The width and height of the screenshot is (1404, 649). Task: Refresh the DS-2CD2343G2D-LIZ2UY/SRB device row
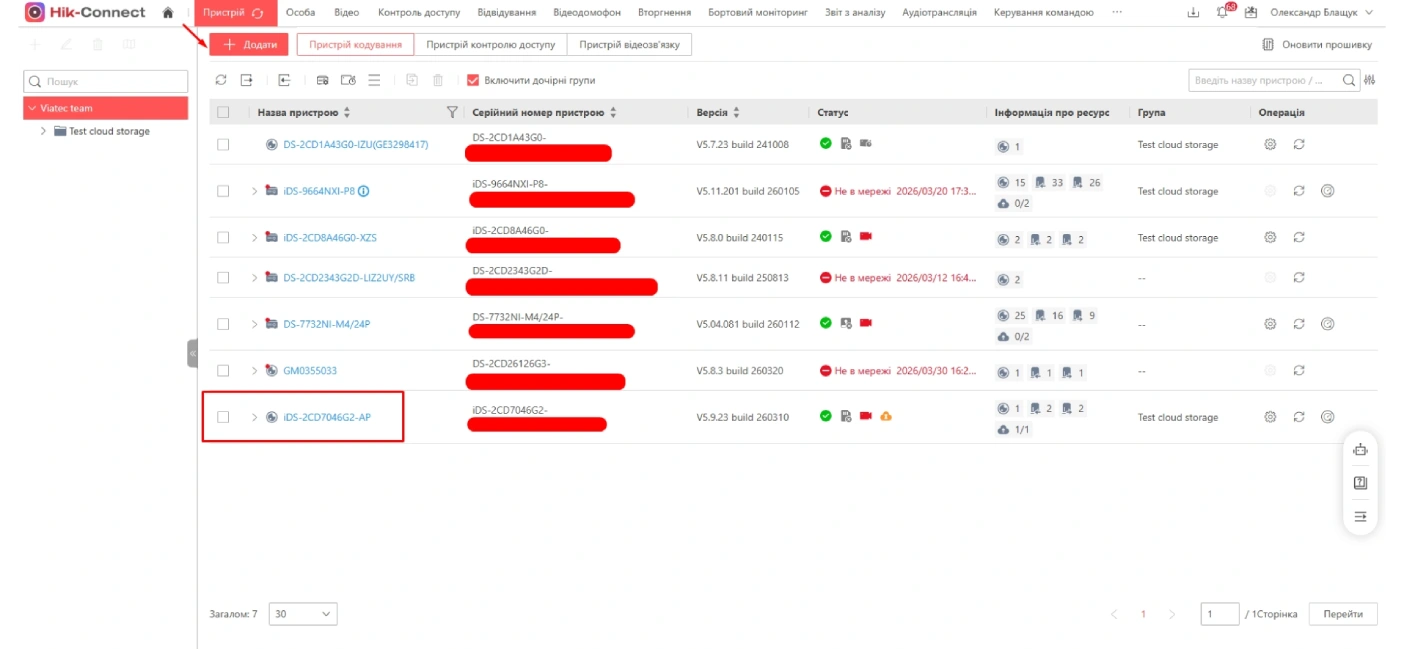tap(1299, 277)
